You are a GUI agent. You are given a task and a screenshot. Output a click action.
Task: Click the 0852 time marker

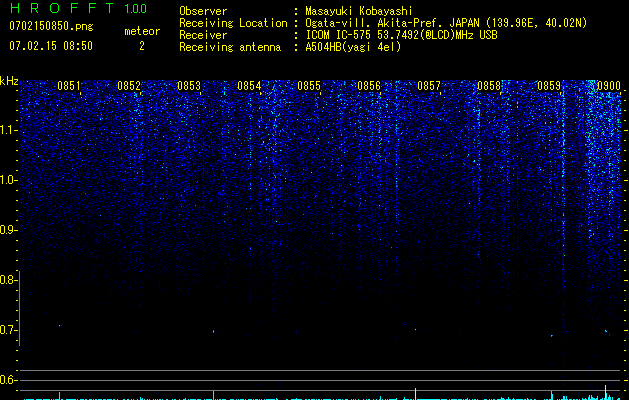[129, 86]
